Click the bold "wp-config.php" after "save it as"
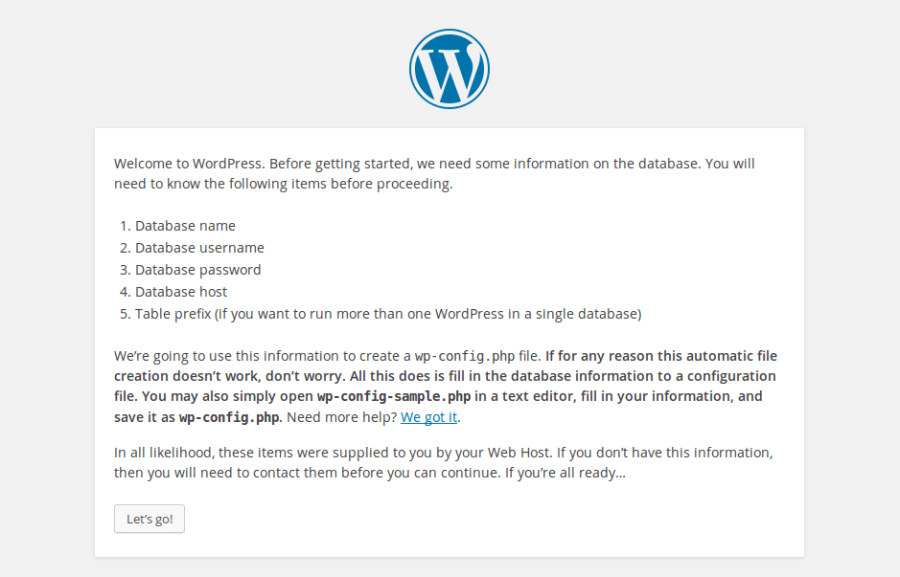 [x=230, y=417]
